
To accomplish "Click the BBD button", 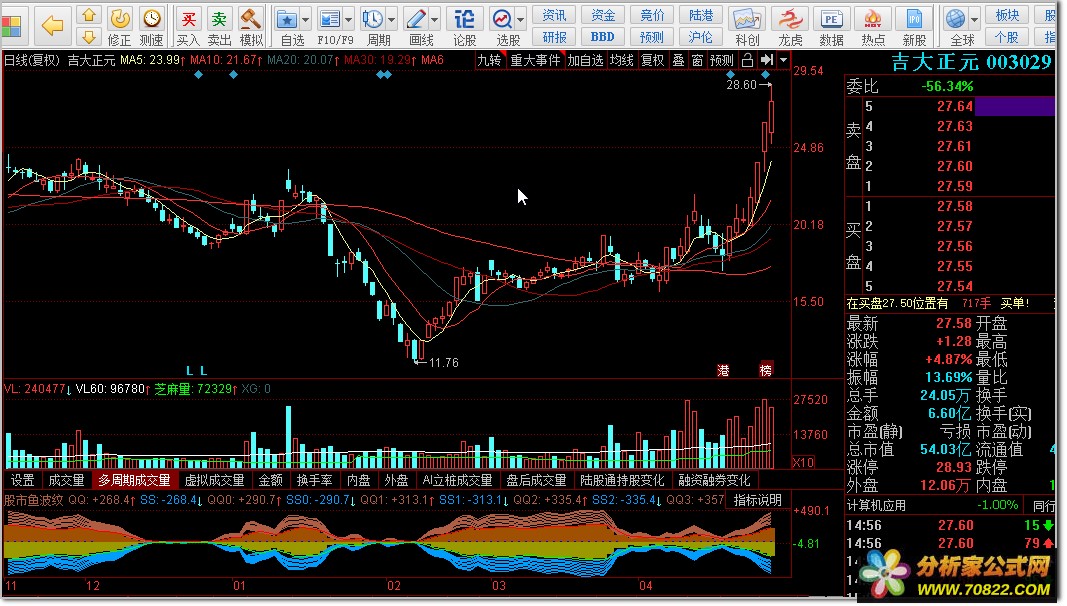I will point(603,37).
